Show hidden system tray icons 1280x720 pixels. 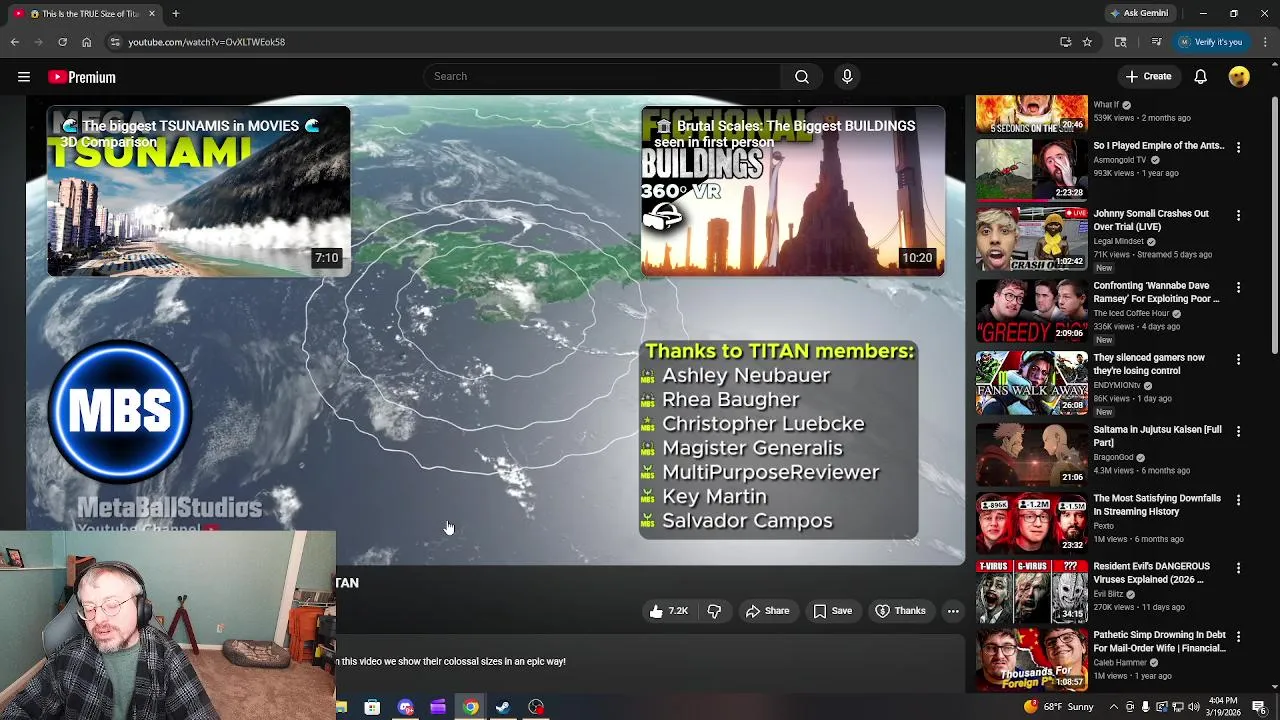[1114, 707]
